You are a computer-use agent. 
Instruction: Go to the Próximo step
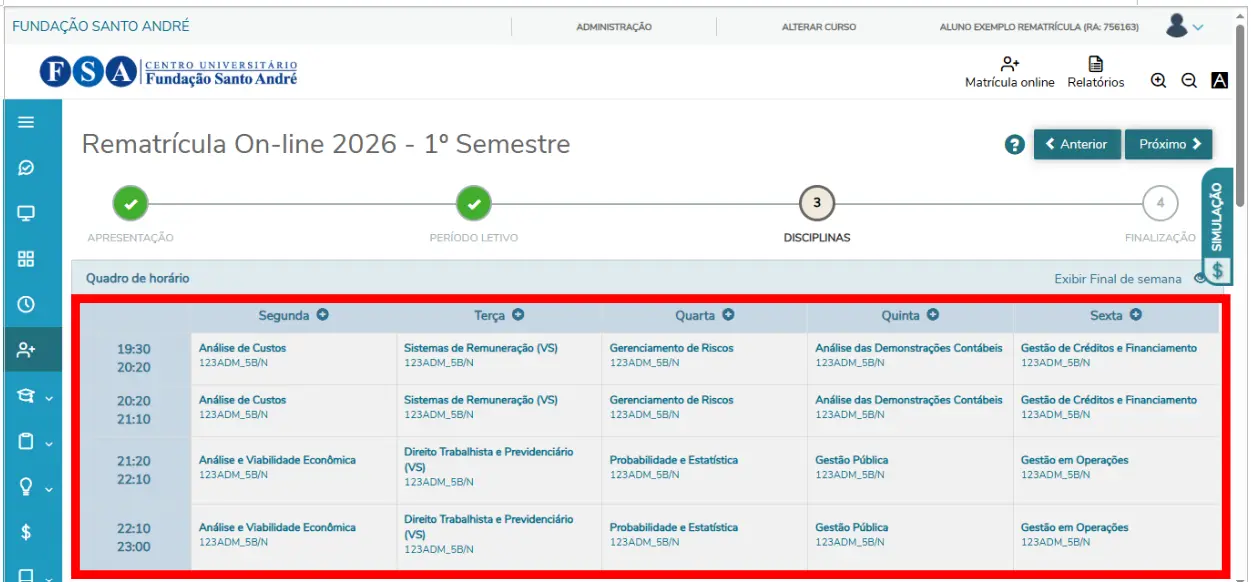tap(1168, 144)
